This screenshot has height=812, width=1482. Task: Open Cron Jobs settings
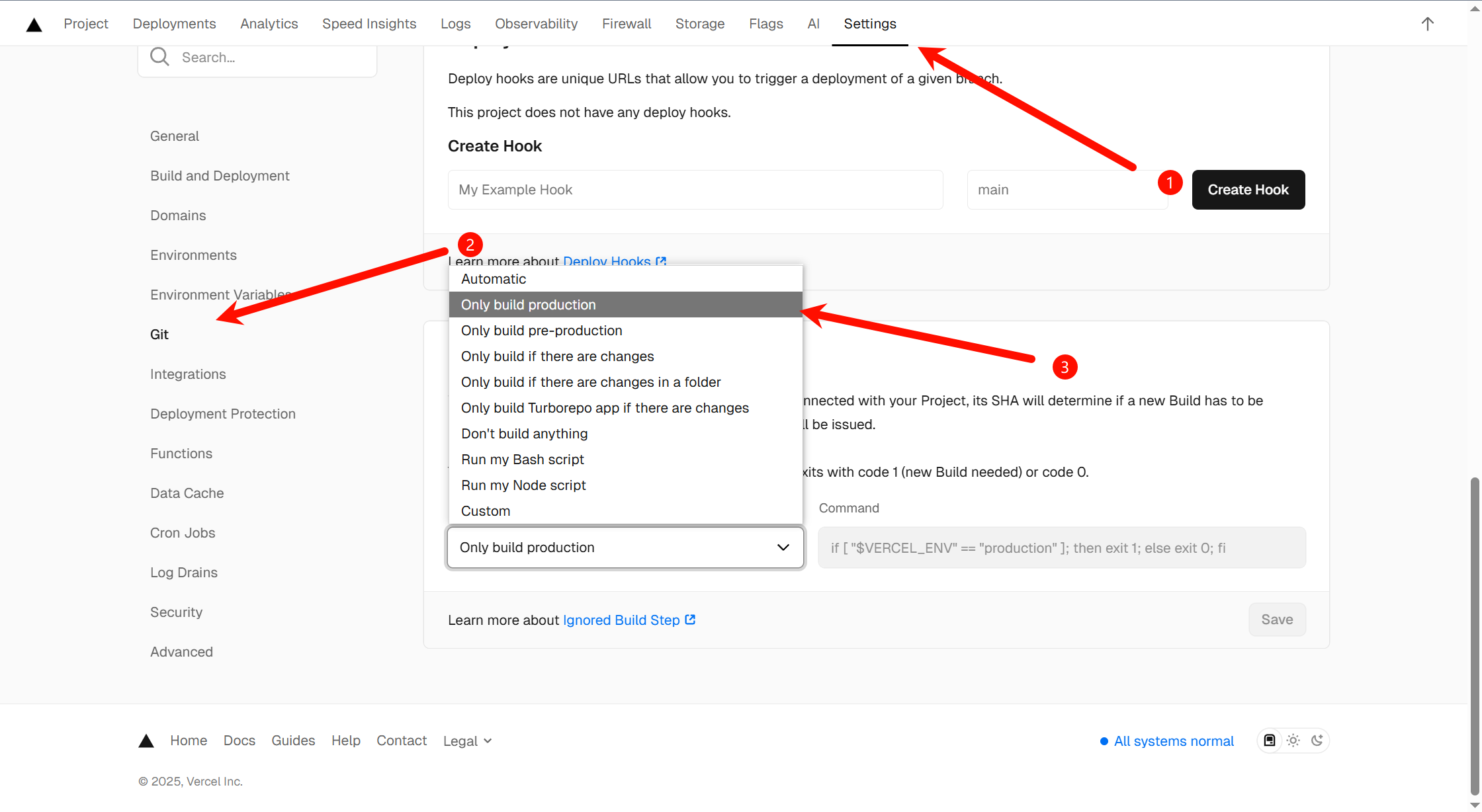point(183,533)
